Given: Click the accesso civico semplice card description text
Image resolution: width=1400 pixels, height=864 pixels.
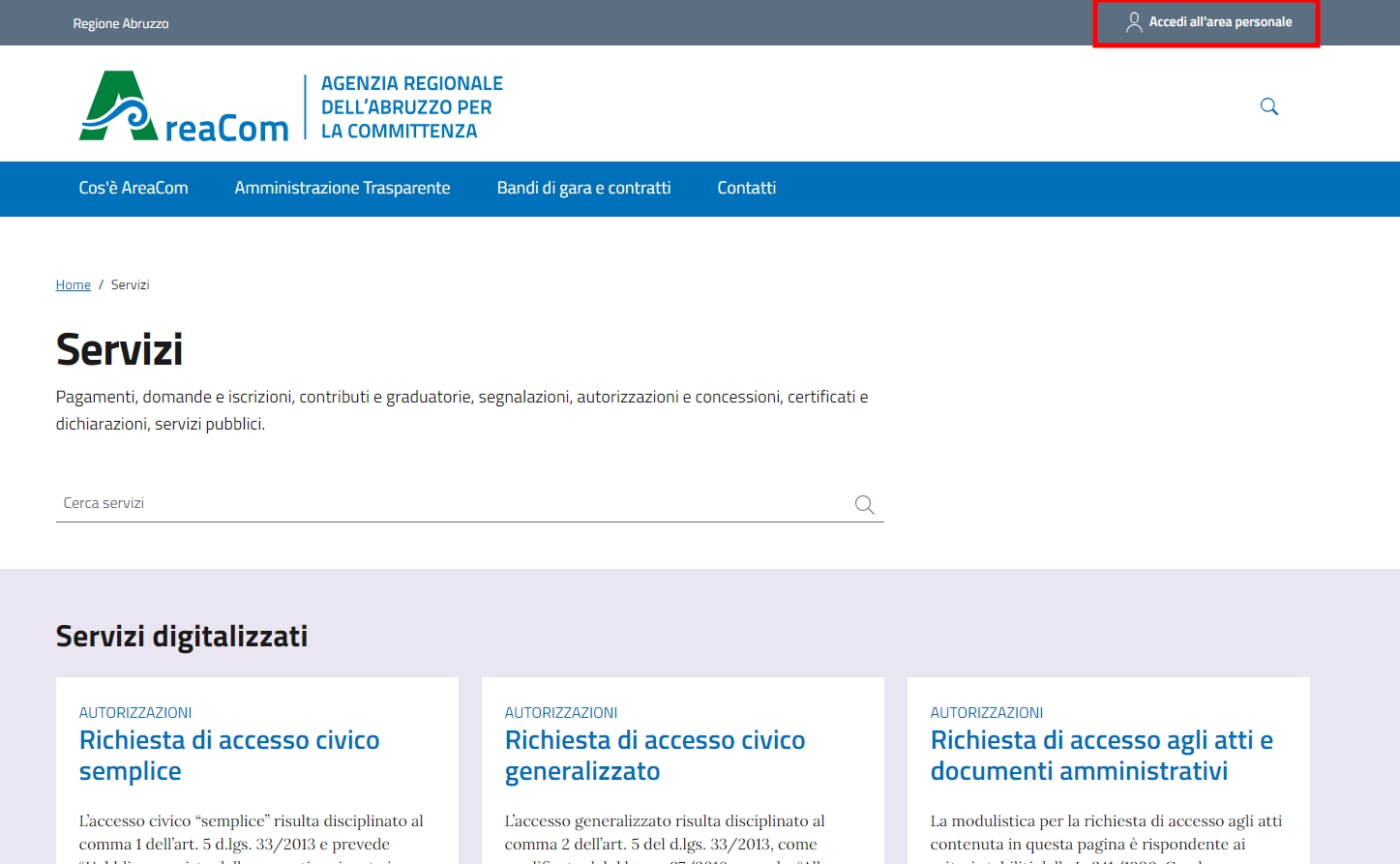Looking at the screenshot, I should pyautogui.click(x=252, y=832).
